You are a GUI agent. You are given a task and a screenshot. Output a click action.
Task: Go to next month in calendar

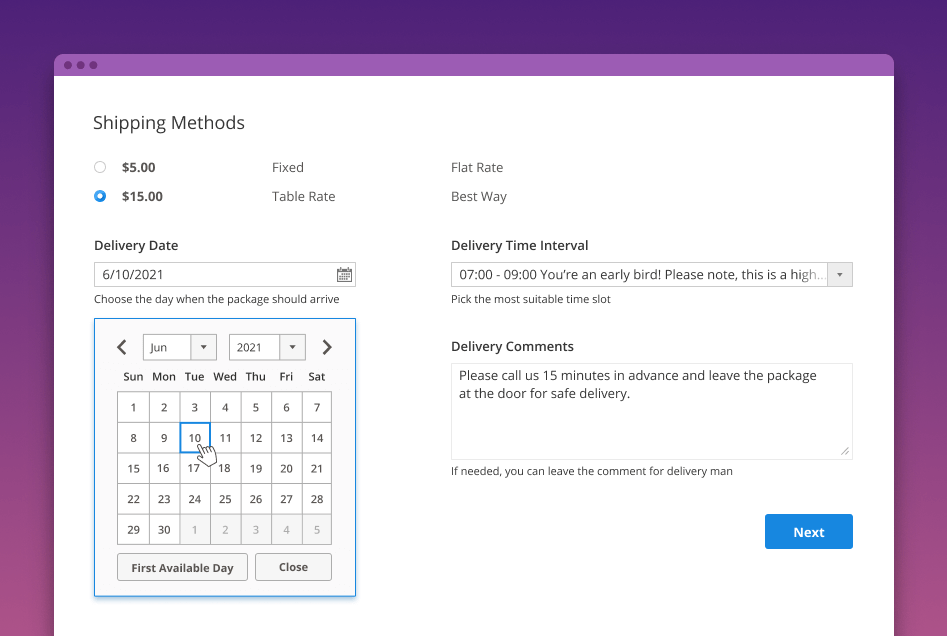[x=327, y=347]
